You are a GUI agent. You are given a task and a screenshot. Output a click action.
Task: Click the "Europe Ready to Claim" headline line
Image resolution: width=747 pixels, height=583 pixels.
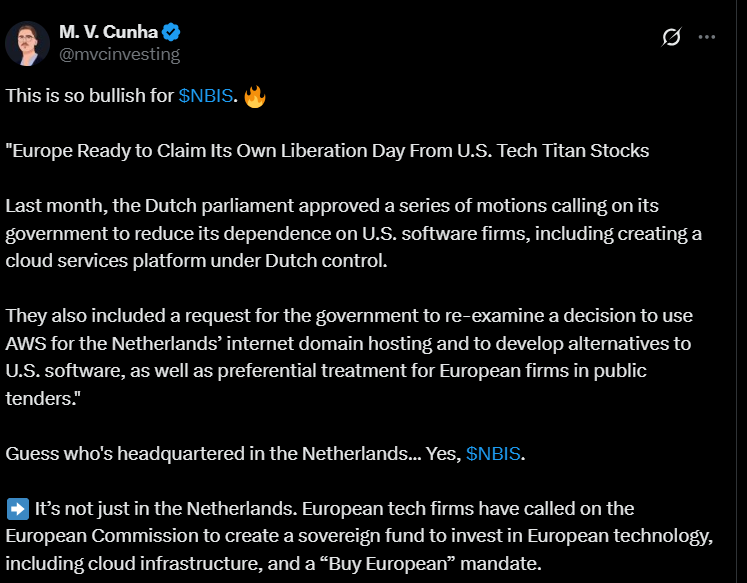click(327, 151)
